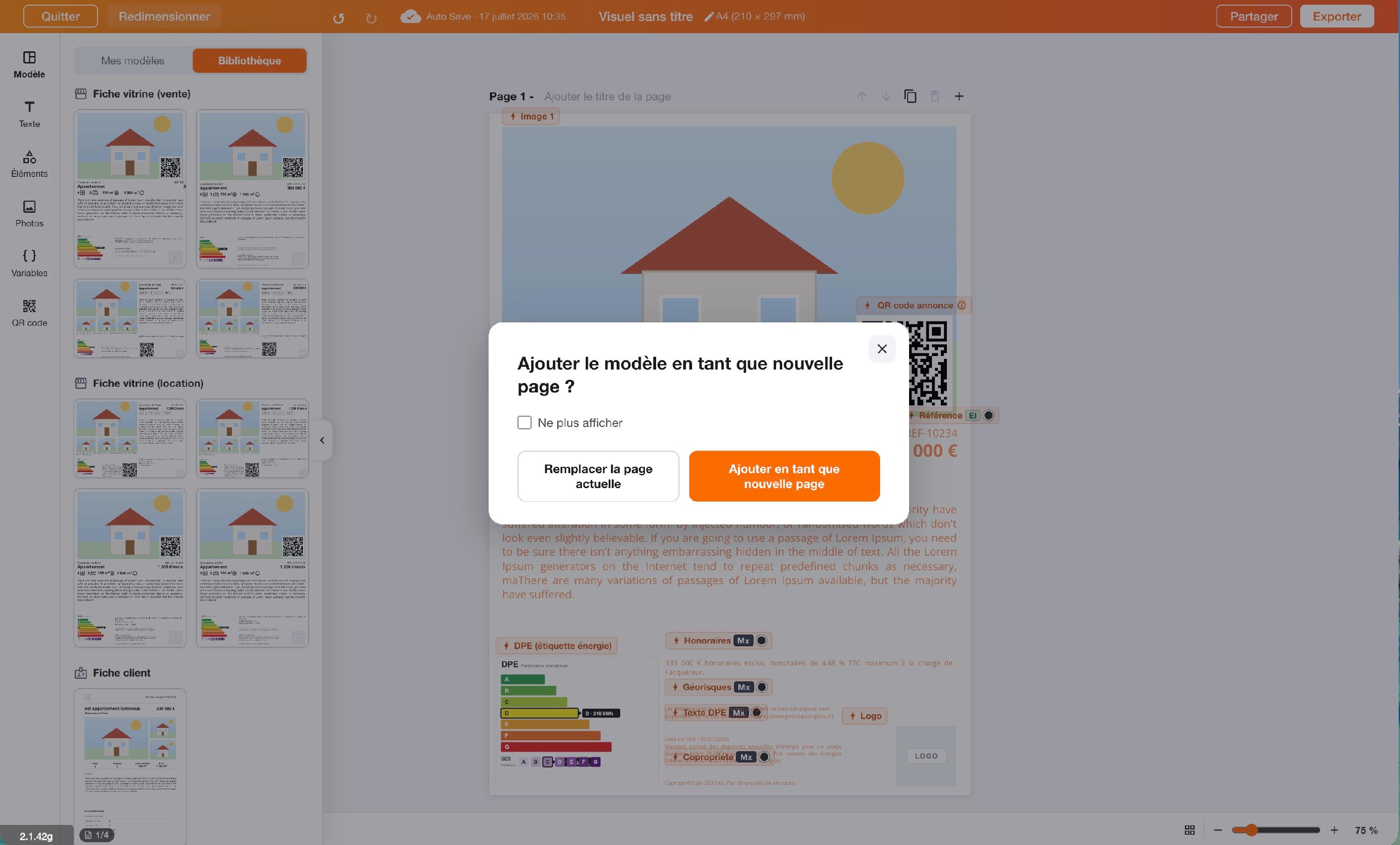Adjust the zoom slider handle
This screenshot has width=1400, height=845.
1251,830
